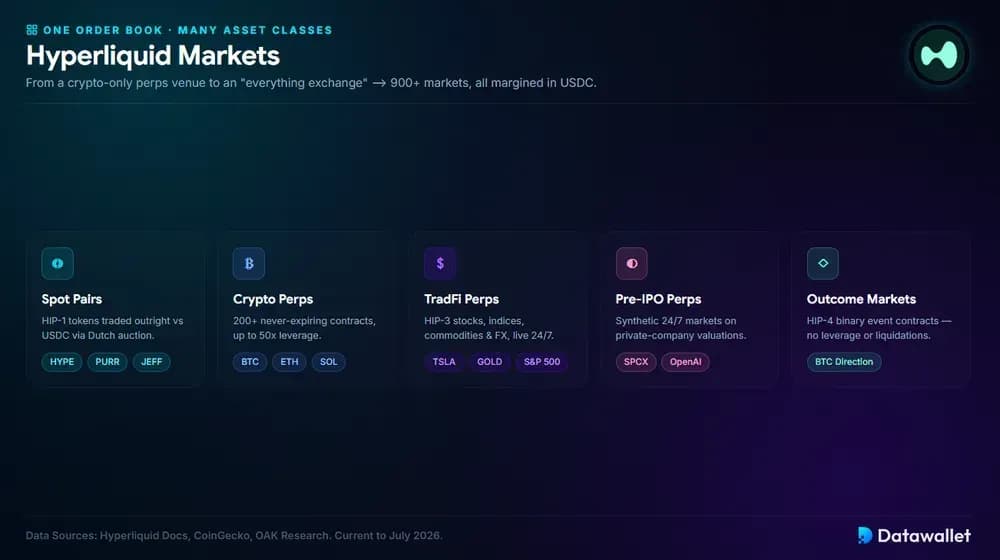Pick the S&P 500 tag

[542, 362]
